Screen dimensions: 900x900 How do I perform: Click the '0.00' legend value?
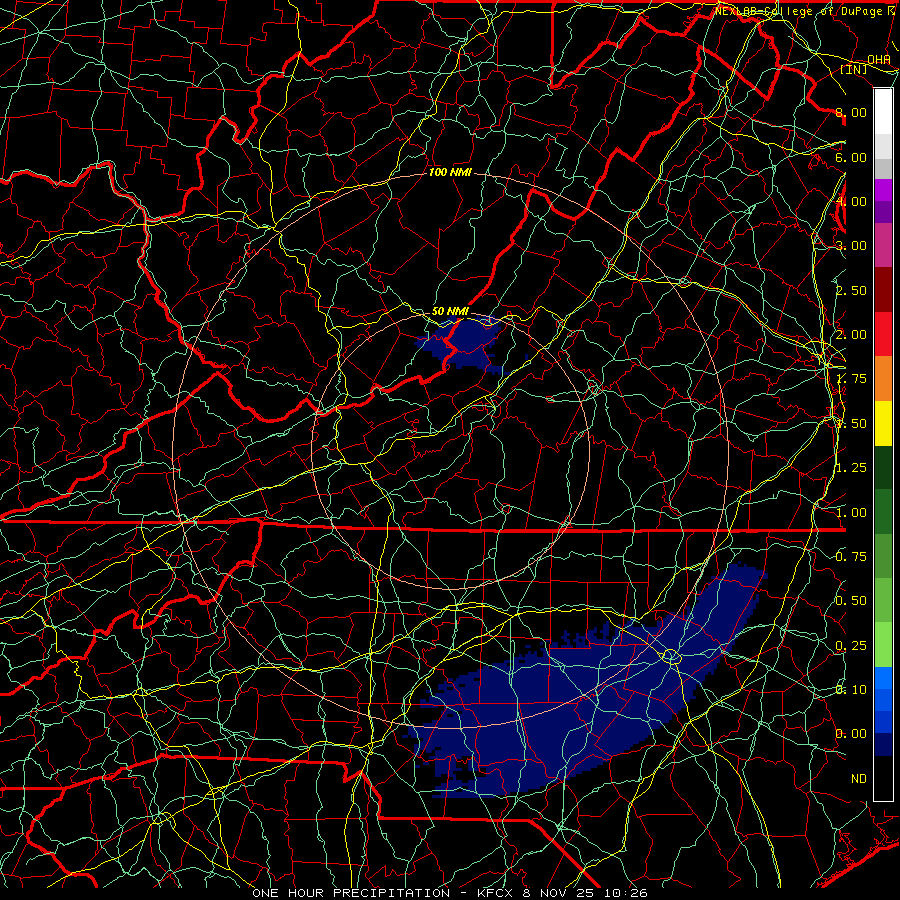click(x=851, y=734)
